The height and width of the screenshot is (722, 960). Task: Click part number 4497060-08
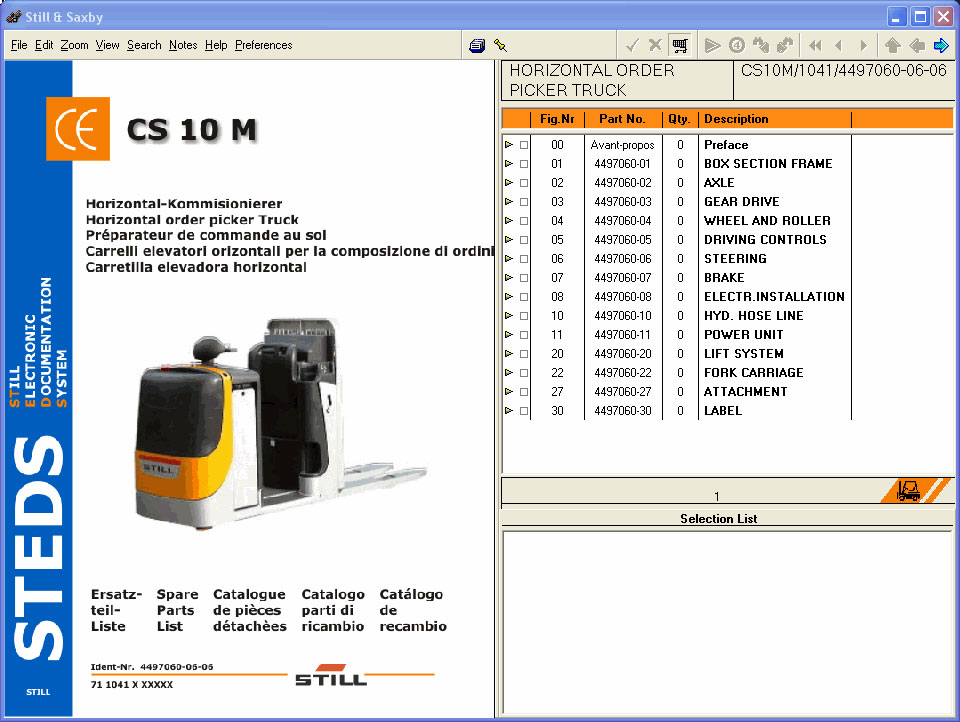click(623, 297)
